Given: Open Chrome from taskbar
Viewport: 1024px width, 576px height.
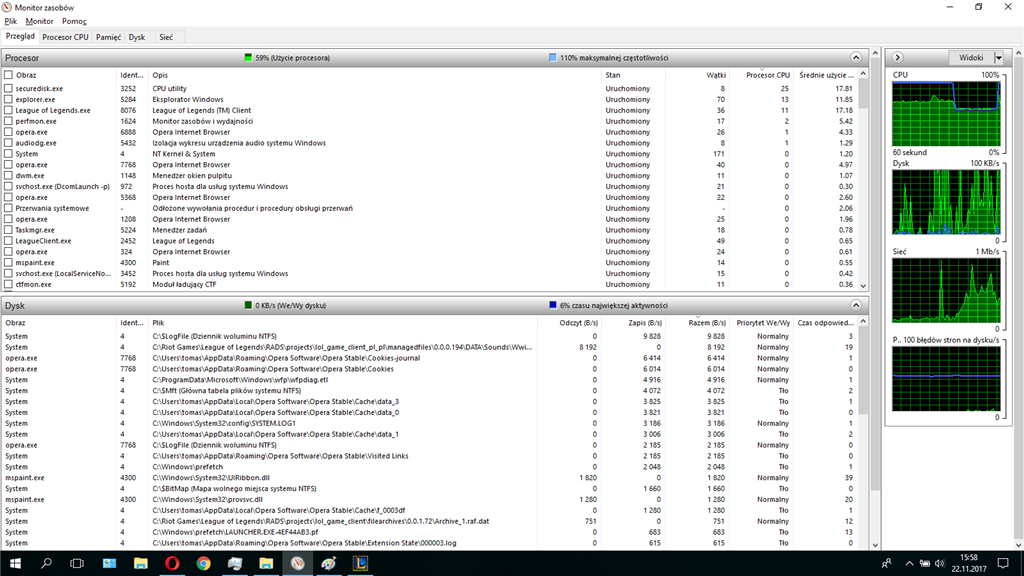Looking at the screenshot, I should 203,563.
